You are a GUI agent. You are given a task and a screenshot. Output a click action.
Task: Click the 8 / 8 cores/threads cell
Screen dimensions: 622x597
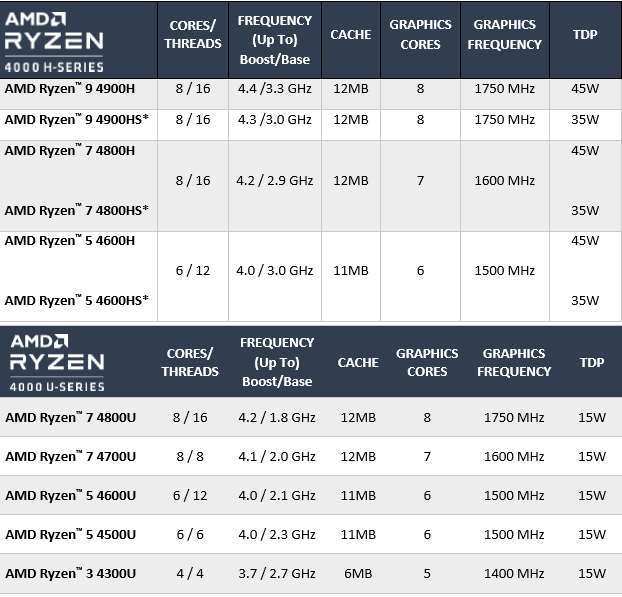point(190,456)
